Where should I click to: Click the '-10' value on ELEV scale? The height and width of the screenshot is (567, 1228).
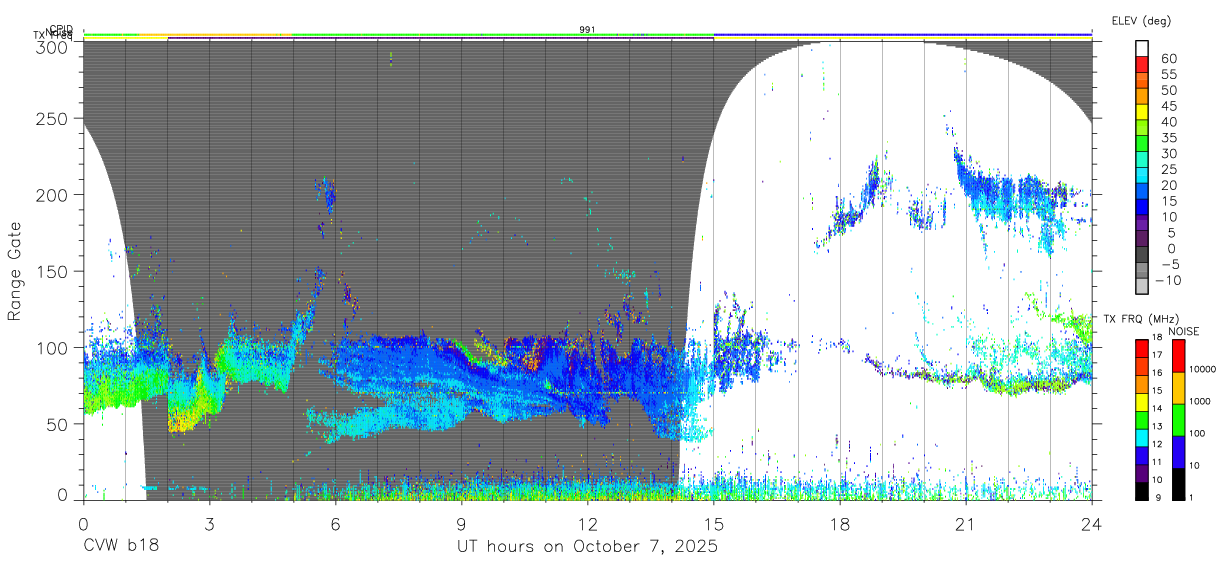(x=1168, y=280)
